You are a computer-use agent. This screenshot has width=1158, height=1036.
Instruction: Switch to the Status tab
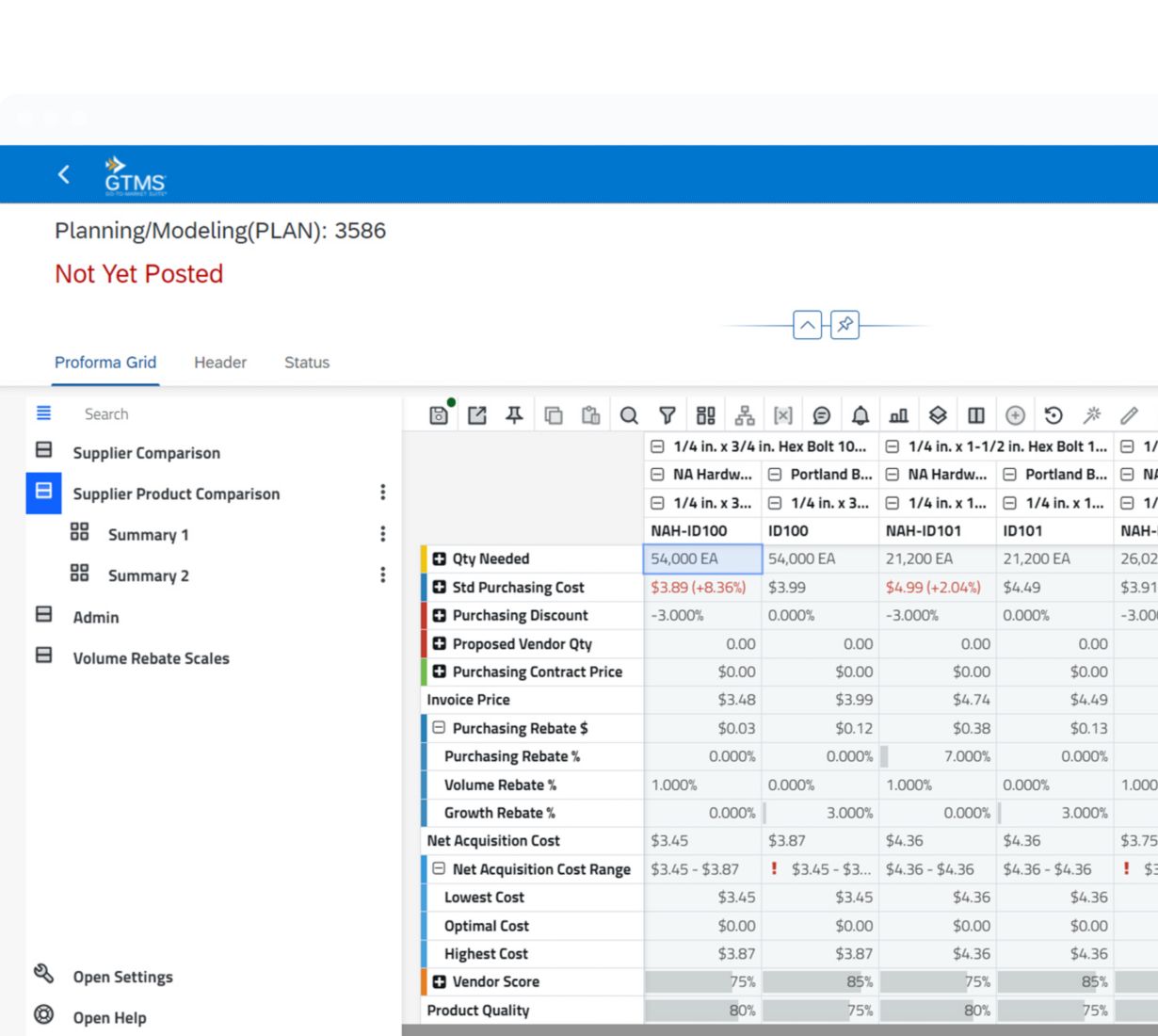(307, 363)
